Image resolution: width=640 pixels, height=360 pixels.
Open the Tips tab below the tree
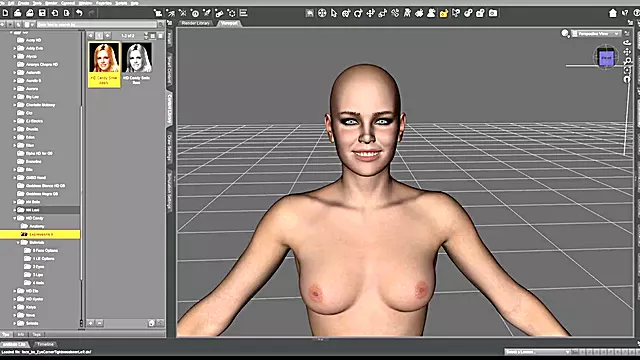coord(6,334)
